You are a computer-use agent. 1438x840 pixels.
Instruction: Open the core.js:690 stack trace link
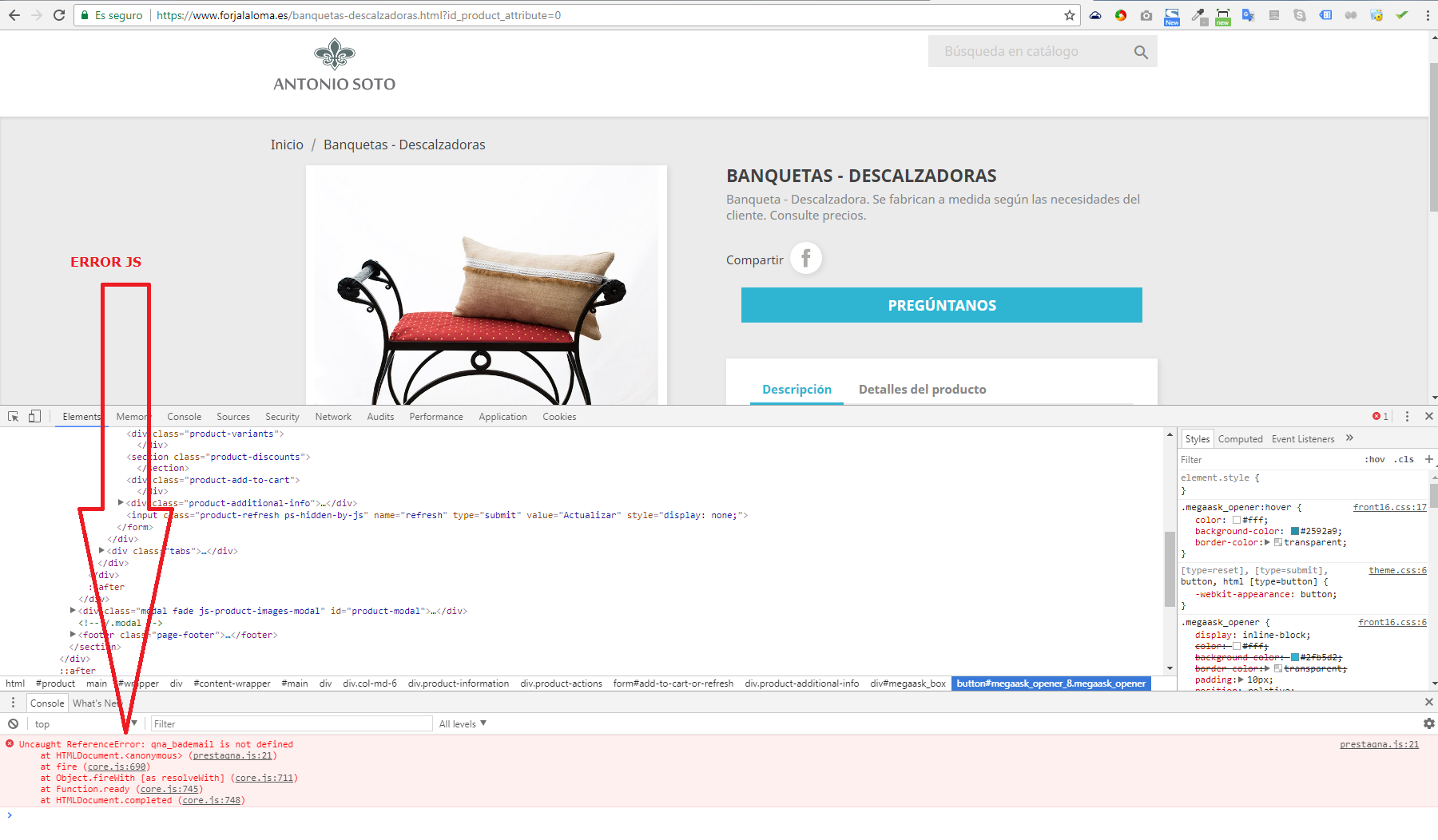coord(117,767)
